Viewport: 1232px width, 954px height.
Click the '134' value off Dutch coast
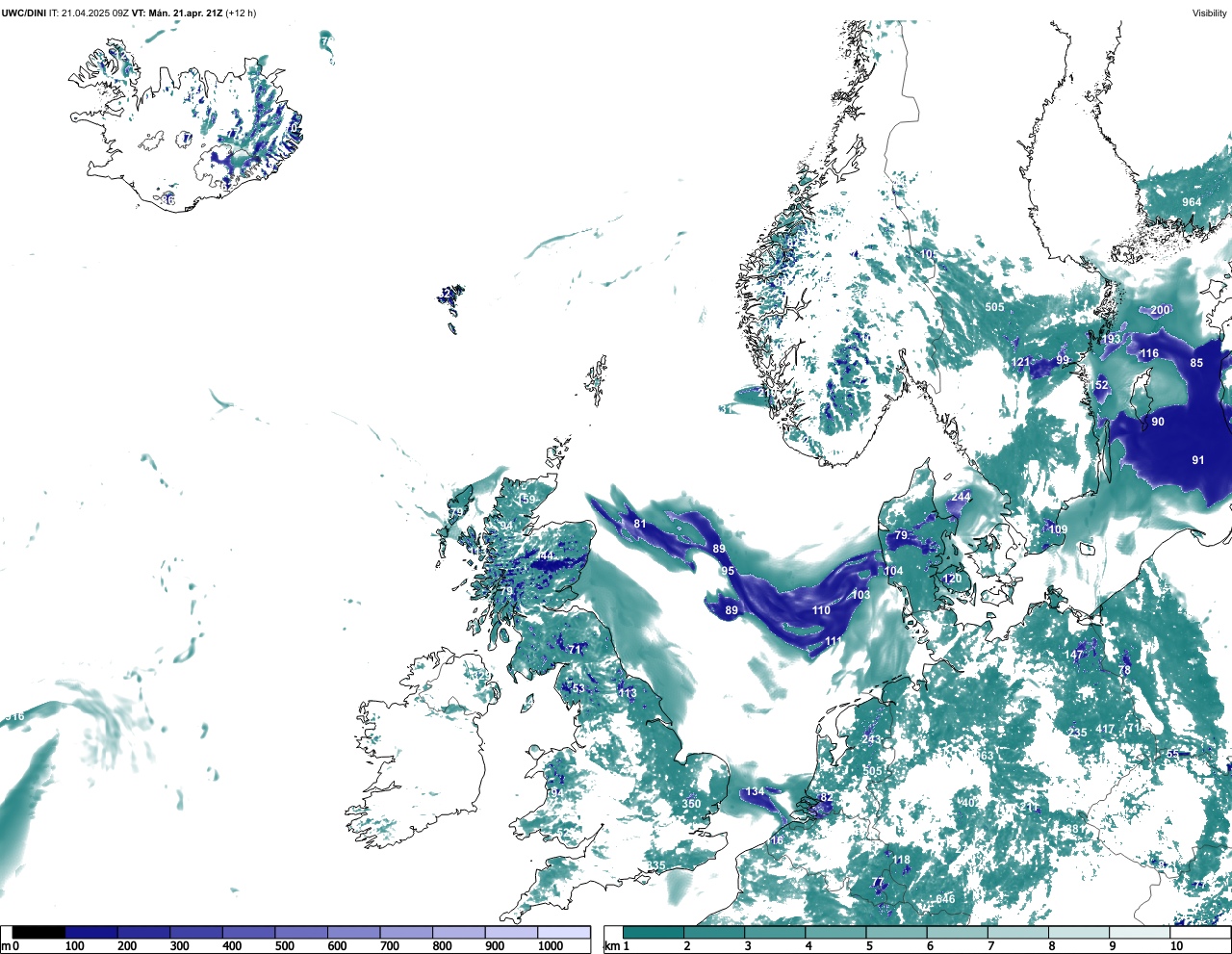point(755,791)
